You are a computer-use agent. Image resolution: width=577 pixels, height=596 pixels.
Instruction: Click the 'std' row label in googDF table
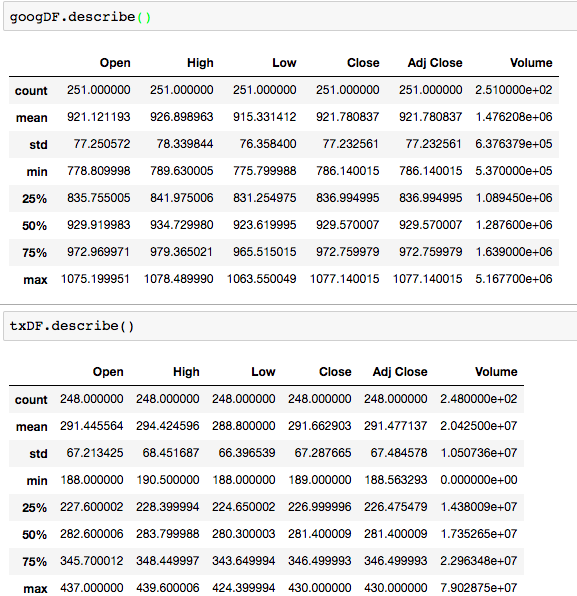(38, 144)
